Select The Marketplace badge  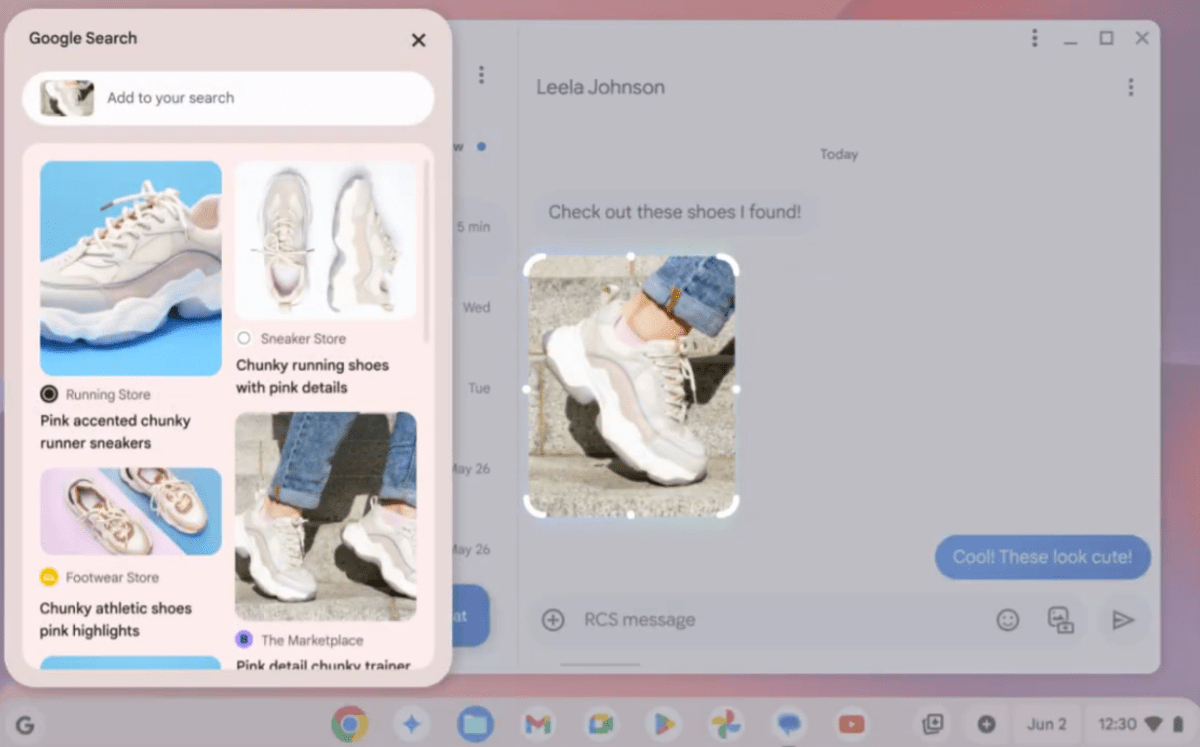[243, 639]
